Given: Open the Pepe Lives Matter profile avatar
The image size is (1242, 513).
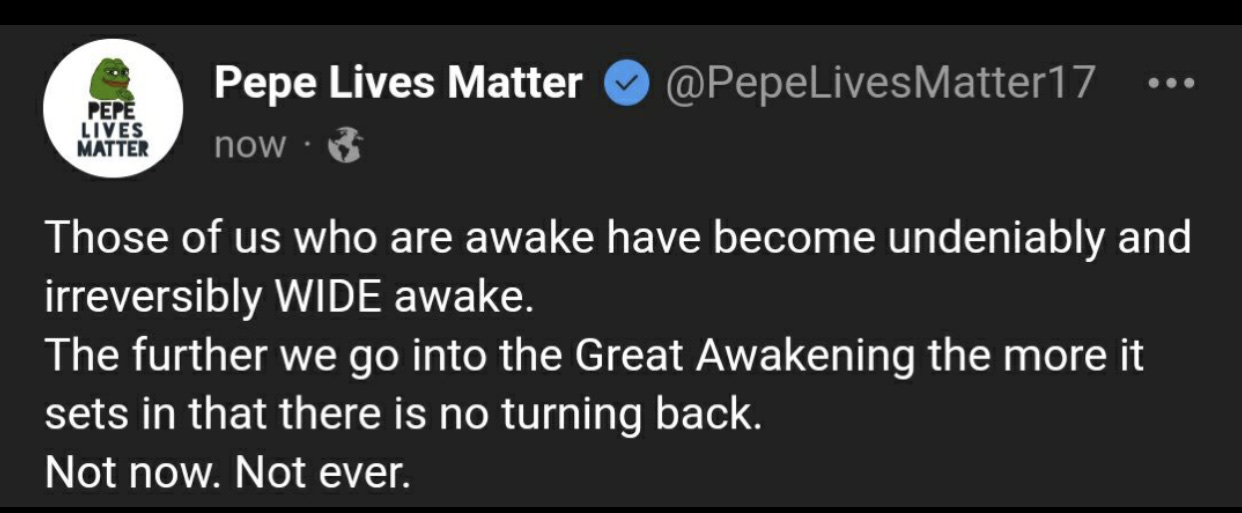Looking at the screenshot, I should coord(113,108).
